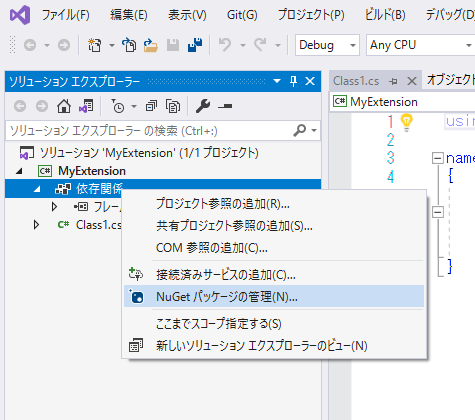Open the Git(G) menu

pos(242,15)
